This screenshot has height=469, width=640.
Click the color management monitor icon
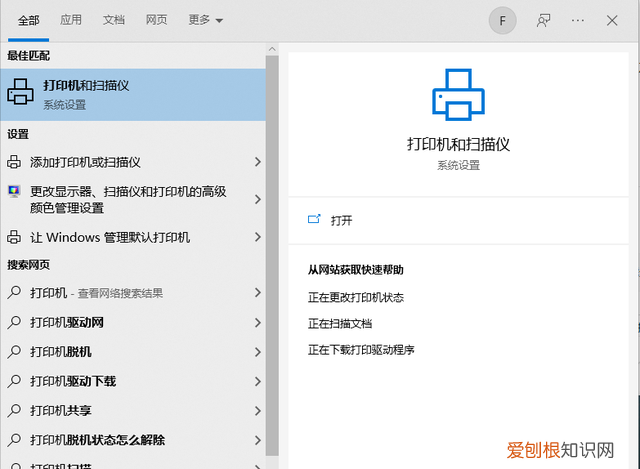pos(14,191)
